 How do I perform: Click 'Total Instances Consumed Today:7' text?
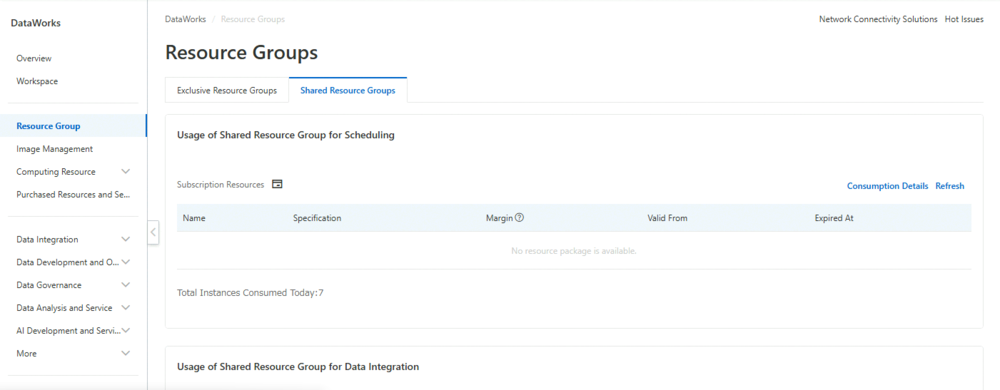pos(250,293)
